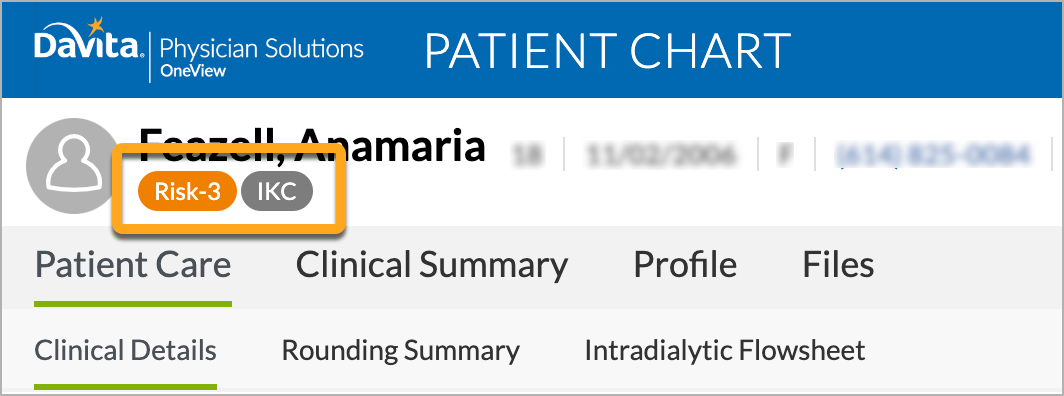This screenshot has width=1064, height=396.
Task: Click the PATIENT CHART header title
Action: pos(608,52)
